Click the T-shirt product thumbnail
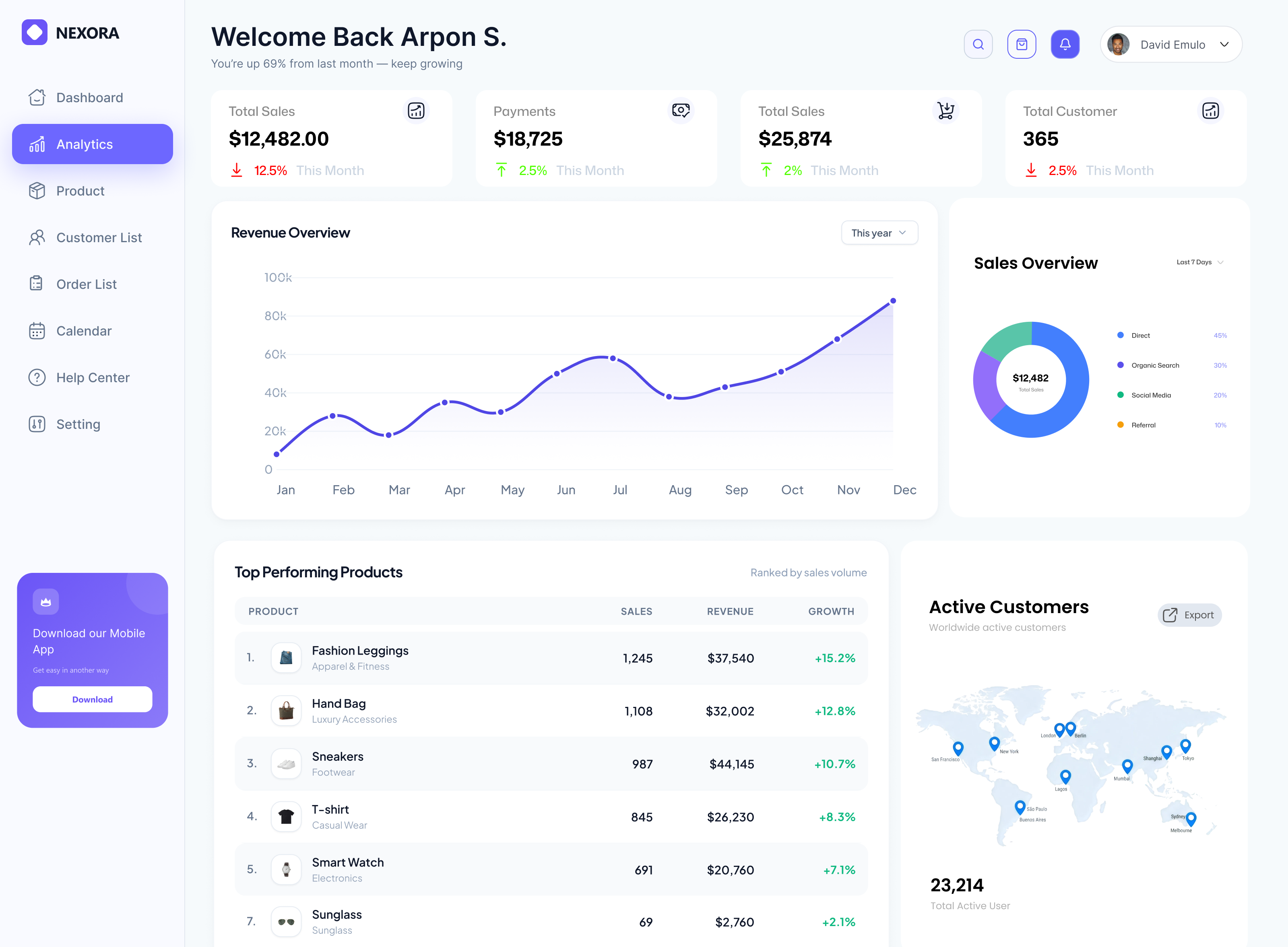Image resolution: width=1288 pixels, height=947 pixels. pos(286,816)
